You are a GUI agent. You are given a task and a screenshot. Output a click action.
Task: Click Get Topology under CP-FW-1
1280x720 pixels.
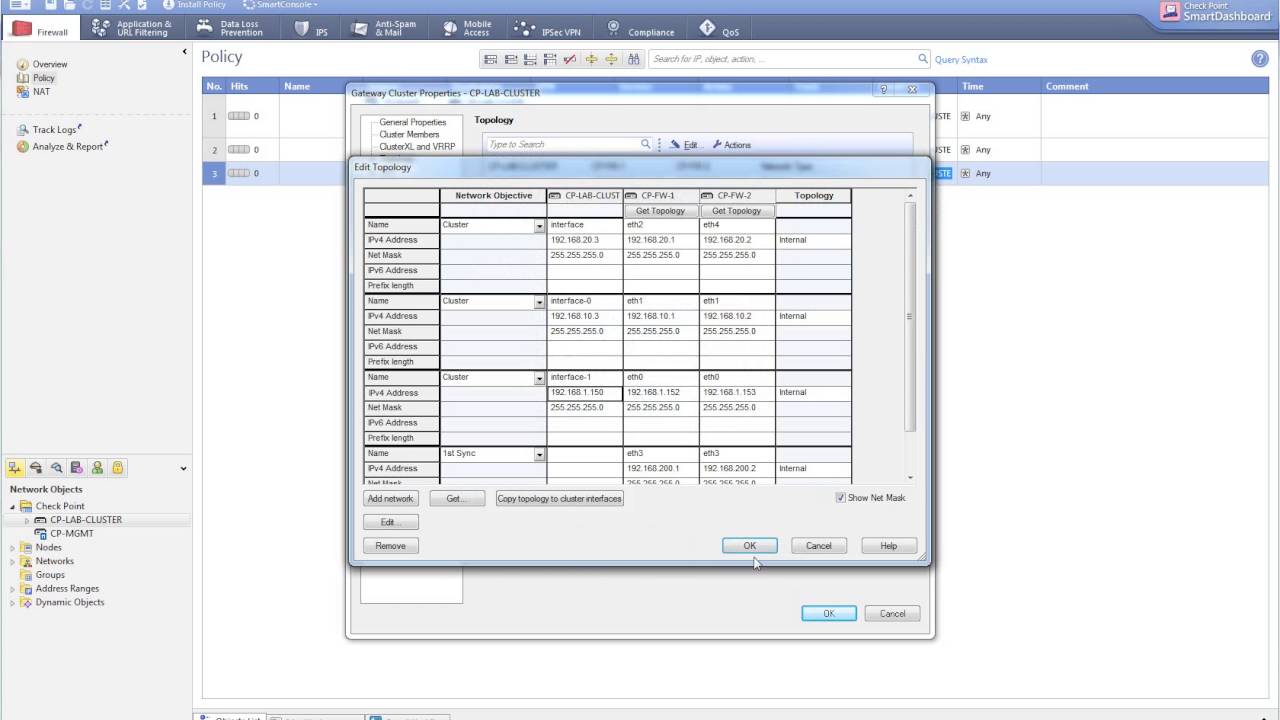[661, 211]
